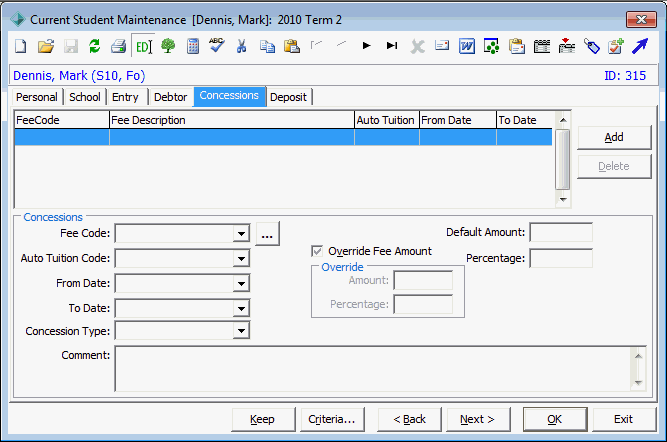Image resolution: width=667 pixels, height=442 pixels.
Task: Expand the Fee Code dropdown
Action: pyautogui.click(x=241, y=234)
